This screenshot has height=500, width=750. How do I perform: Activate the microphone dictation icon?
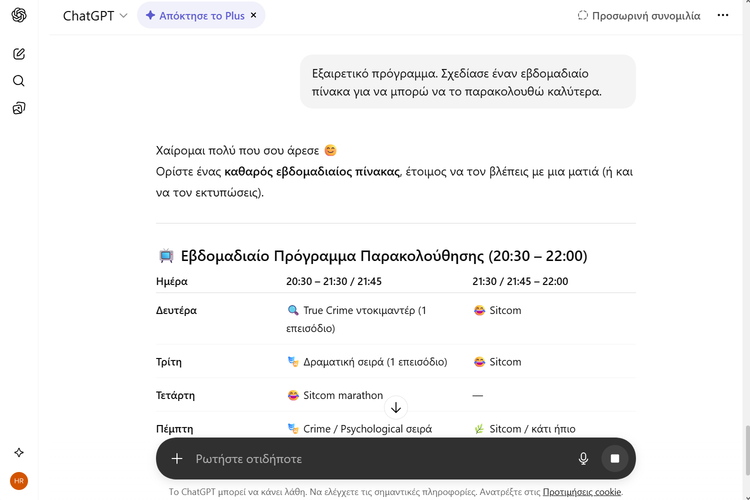tap(583, 459)
